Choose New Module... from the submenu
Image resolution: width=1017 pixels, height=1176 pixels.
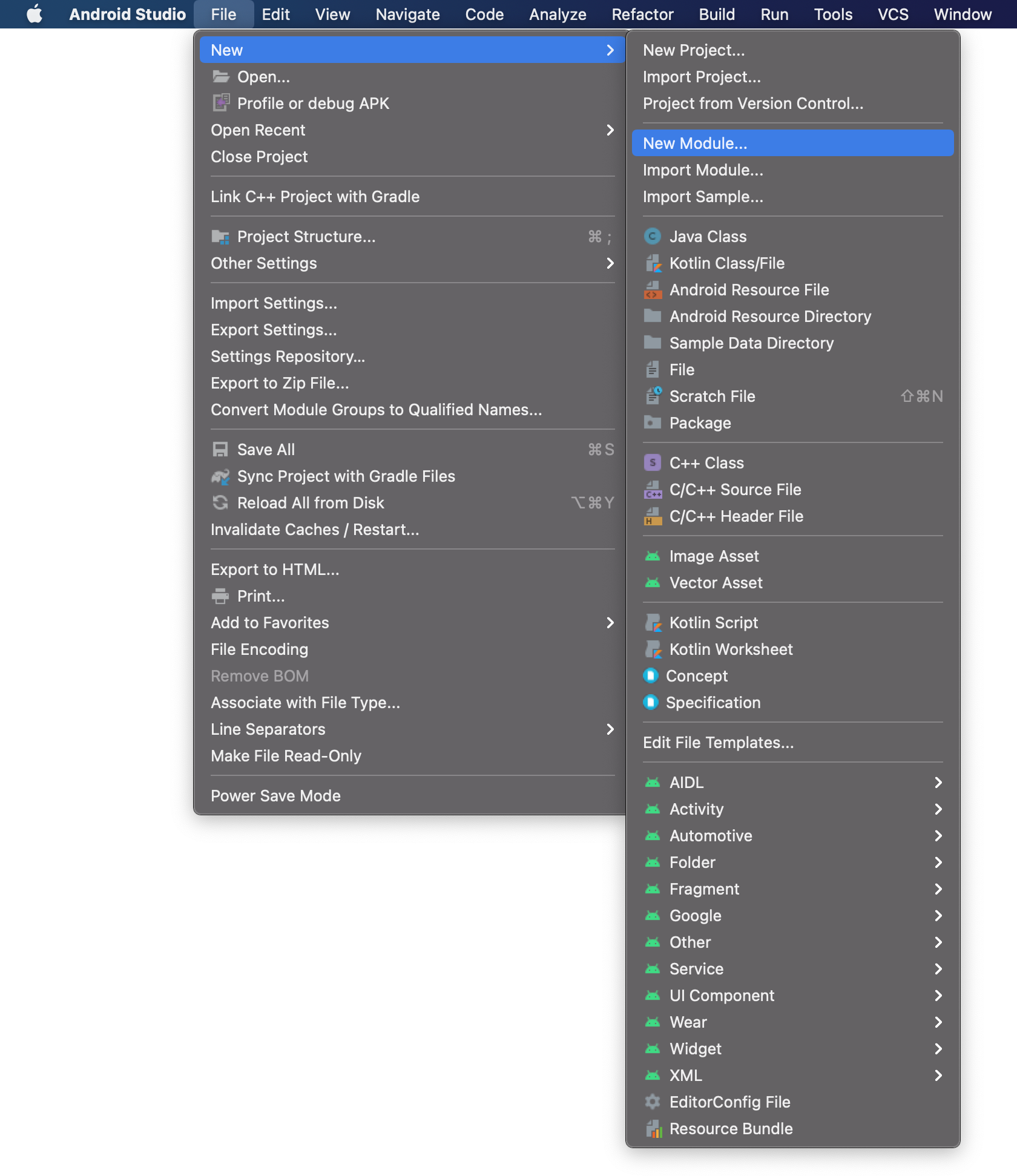792,143
